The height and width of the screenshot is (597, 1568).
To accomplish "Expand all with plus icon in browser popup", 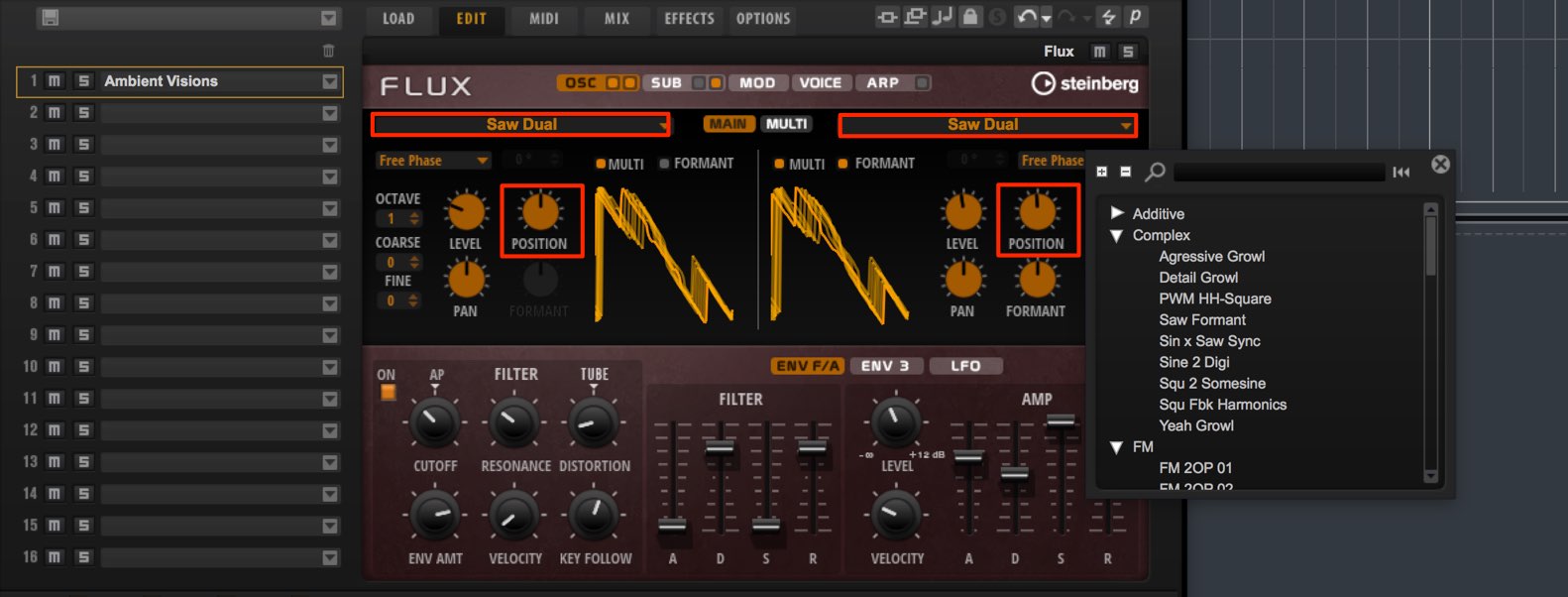I will pos(1101,172).
